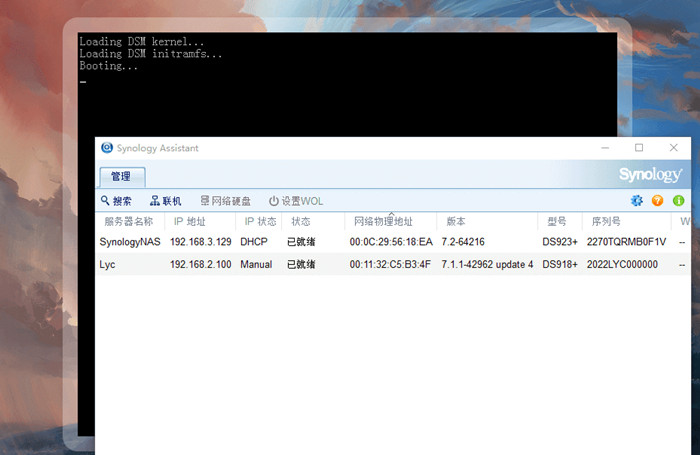This screenshot has height=455, width=700.
Task: Click serial number 2270TQRMB0F1V
Action: click(x=626, y=242)
